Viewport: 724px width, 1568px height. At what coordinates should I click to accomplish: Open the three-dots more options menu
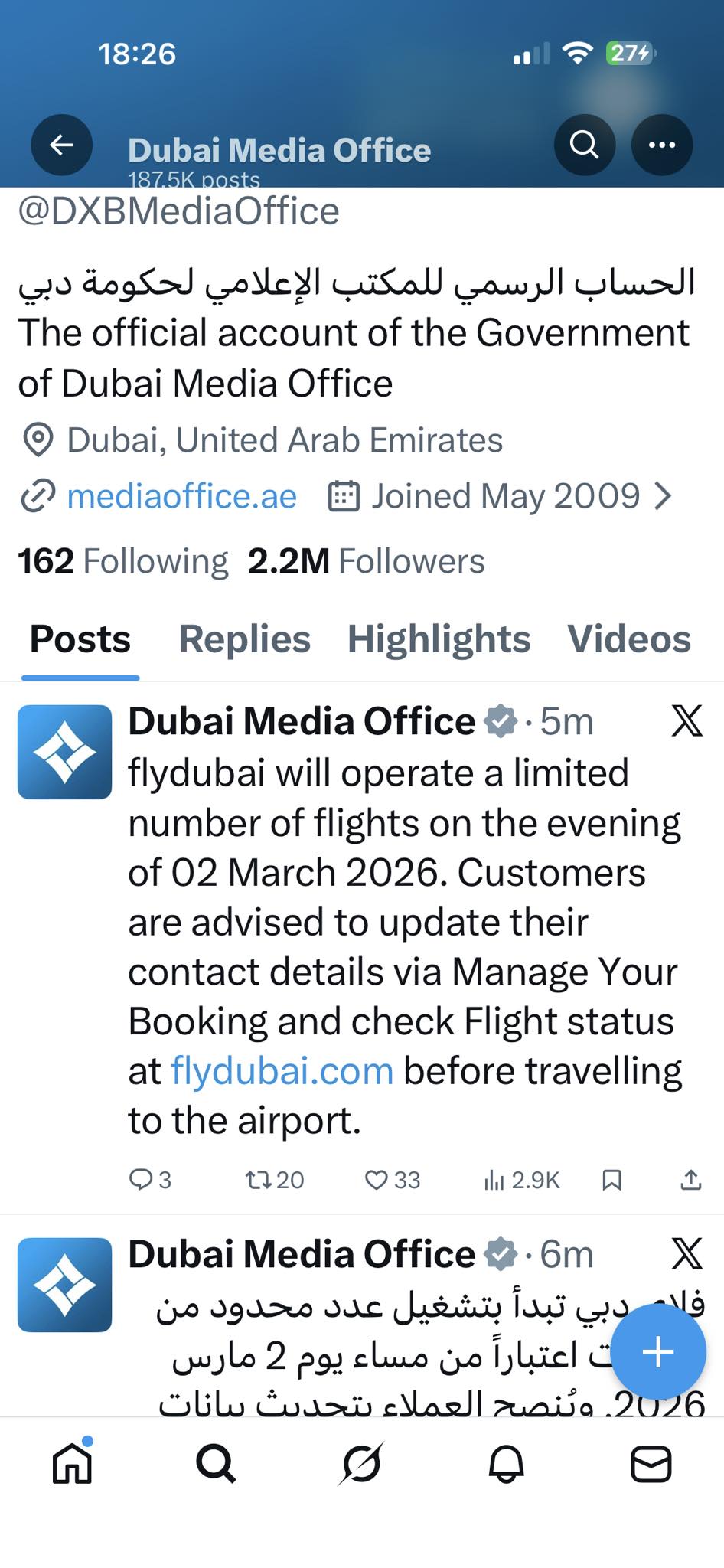[x=662, y=145]
